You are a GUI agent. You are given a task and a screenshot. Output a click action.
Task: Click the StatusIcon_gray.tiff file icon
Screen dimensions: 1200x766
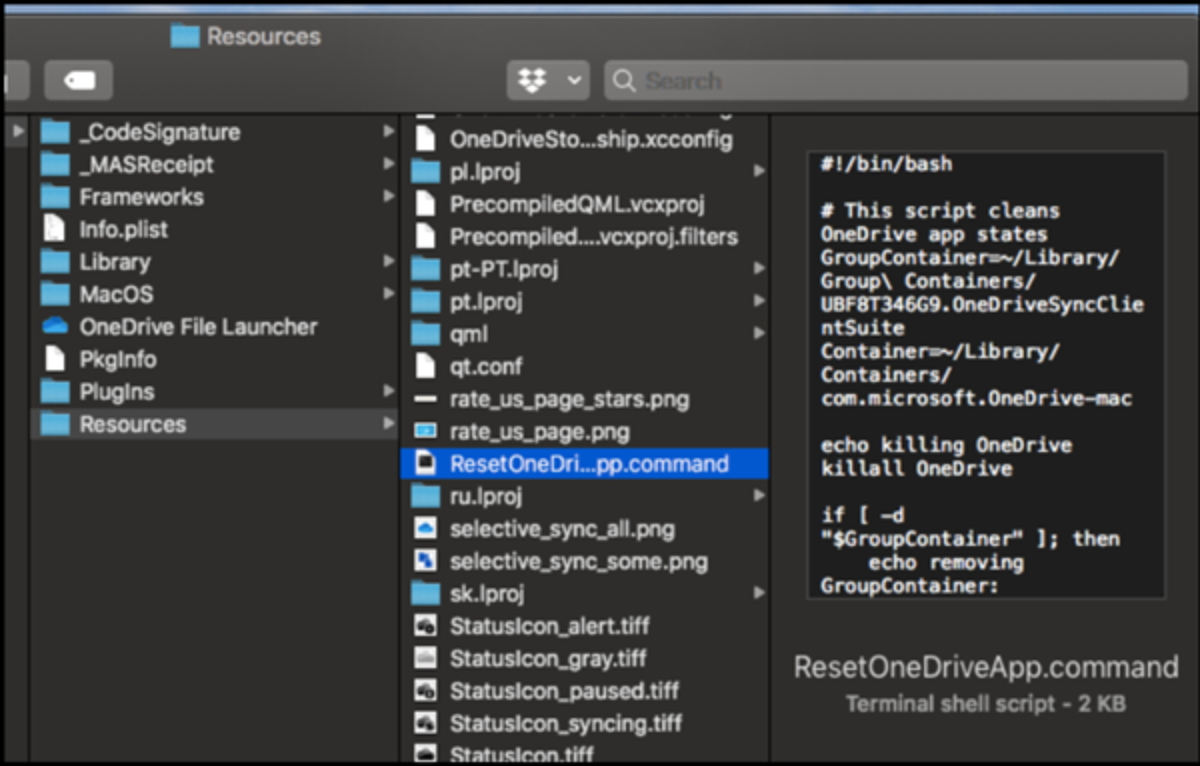(426, 658)
